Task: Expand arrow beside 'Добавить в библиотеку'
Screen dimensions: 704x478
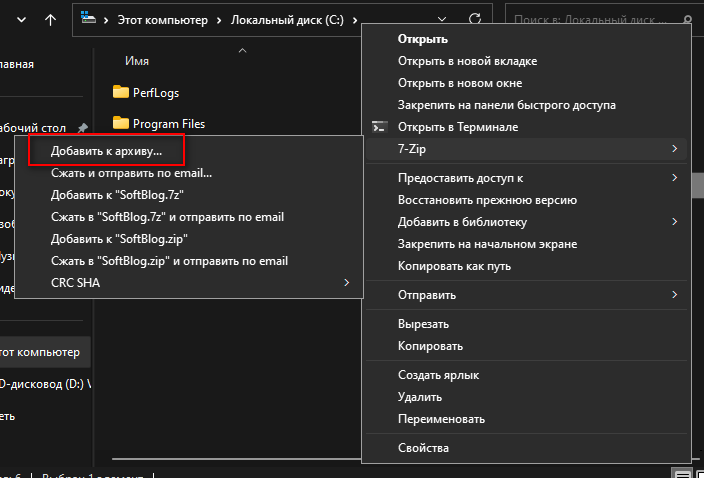Action: pos(674,222)
